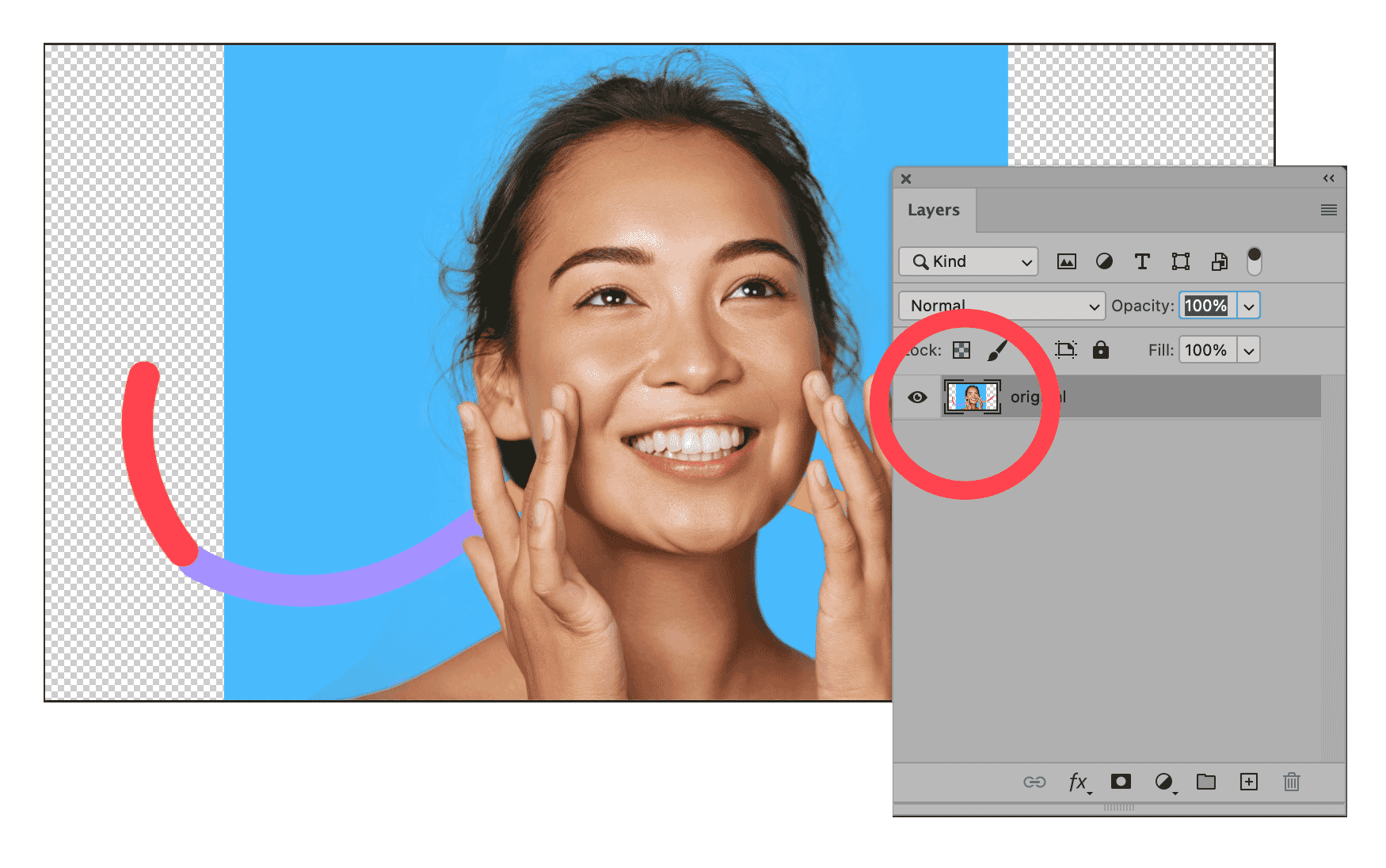Open the Layers panel hamburger menu

tap(1328, 210)
